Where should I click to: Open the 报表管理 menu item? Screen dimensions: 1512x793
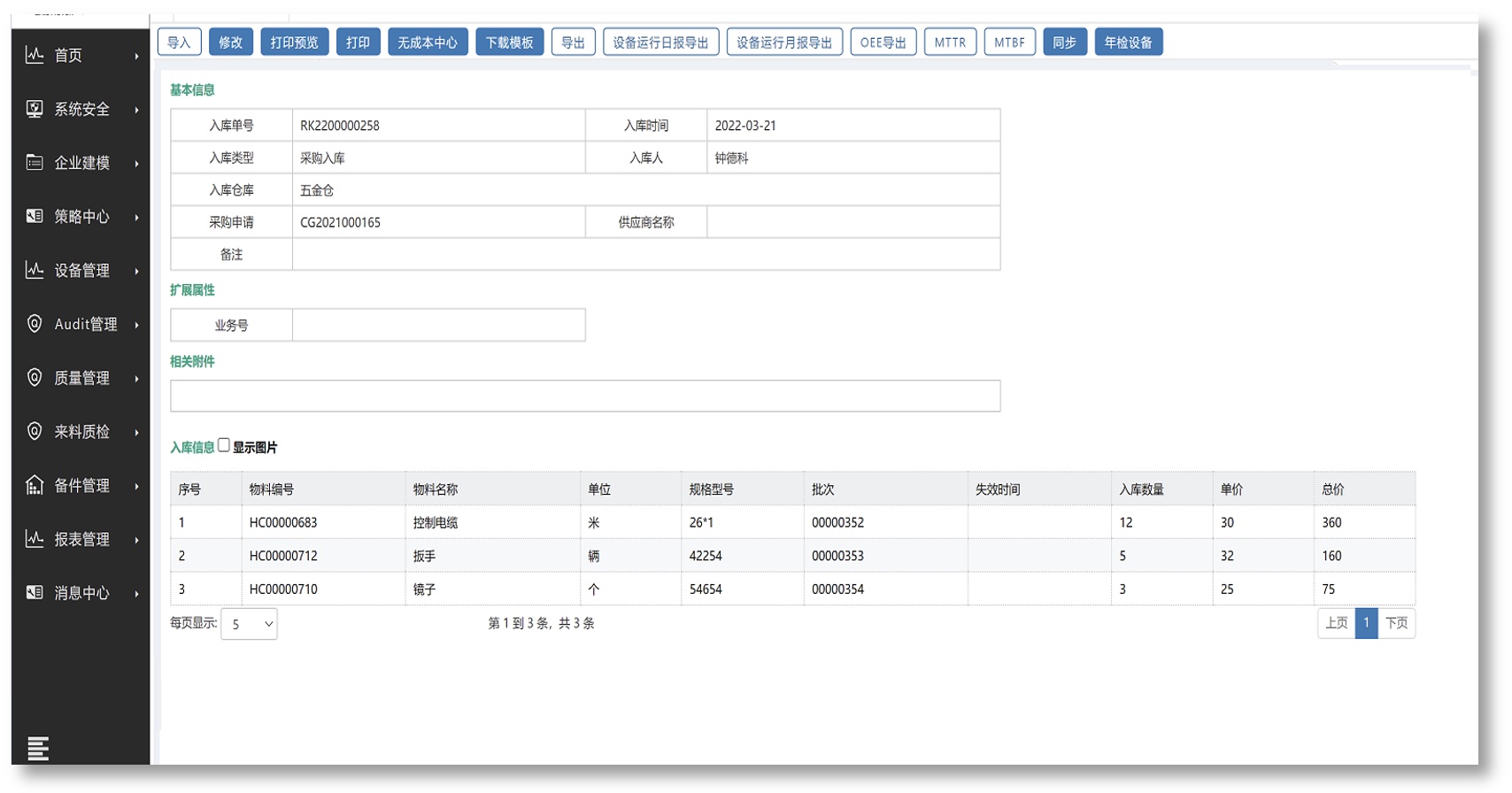coord(81,539)
